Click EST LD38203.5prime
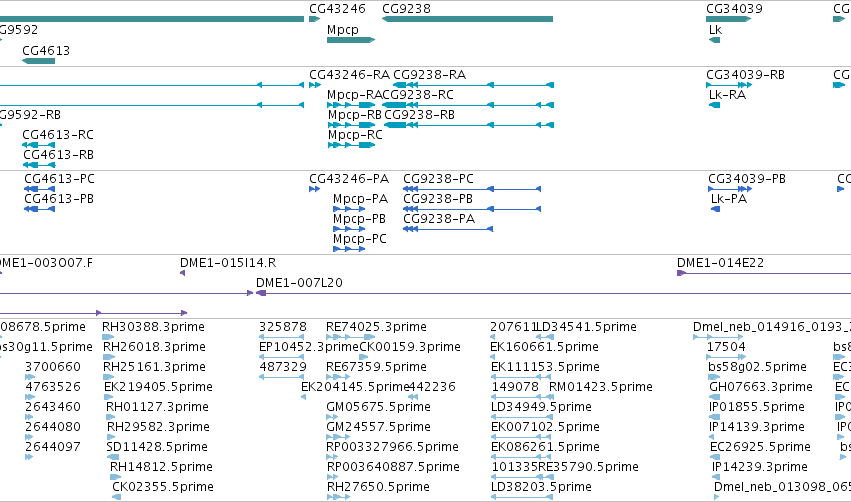The width and height of the screenshot is (851, 502). tap(541, 487)
